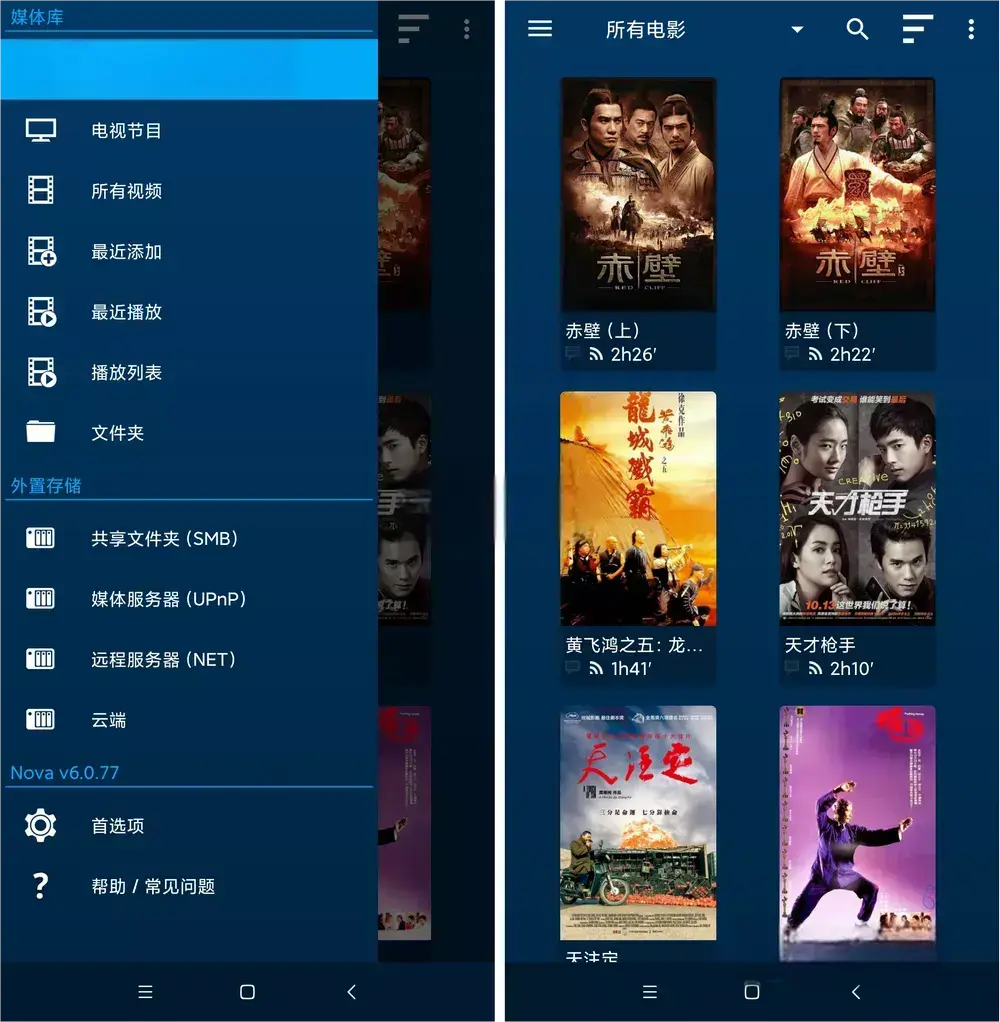Tap the search magnifier icon

857,29
